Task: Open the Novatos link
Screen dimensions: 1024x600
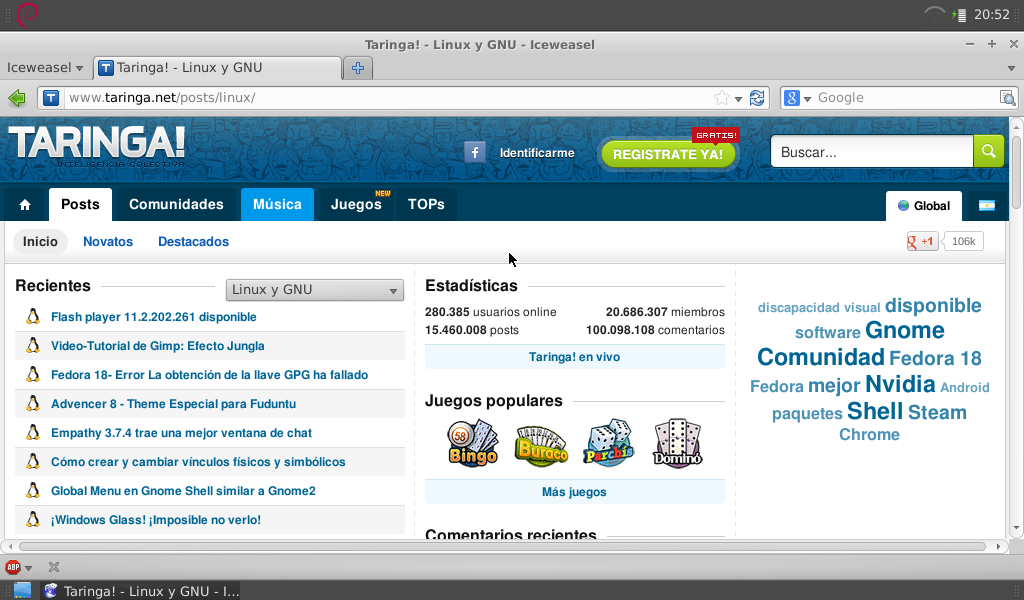Action: point(108,242)
